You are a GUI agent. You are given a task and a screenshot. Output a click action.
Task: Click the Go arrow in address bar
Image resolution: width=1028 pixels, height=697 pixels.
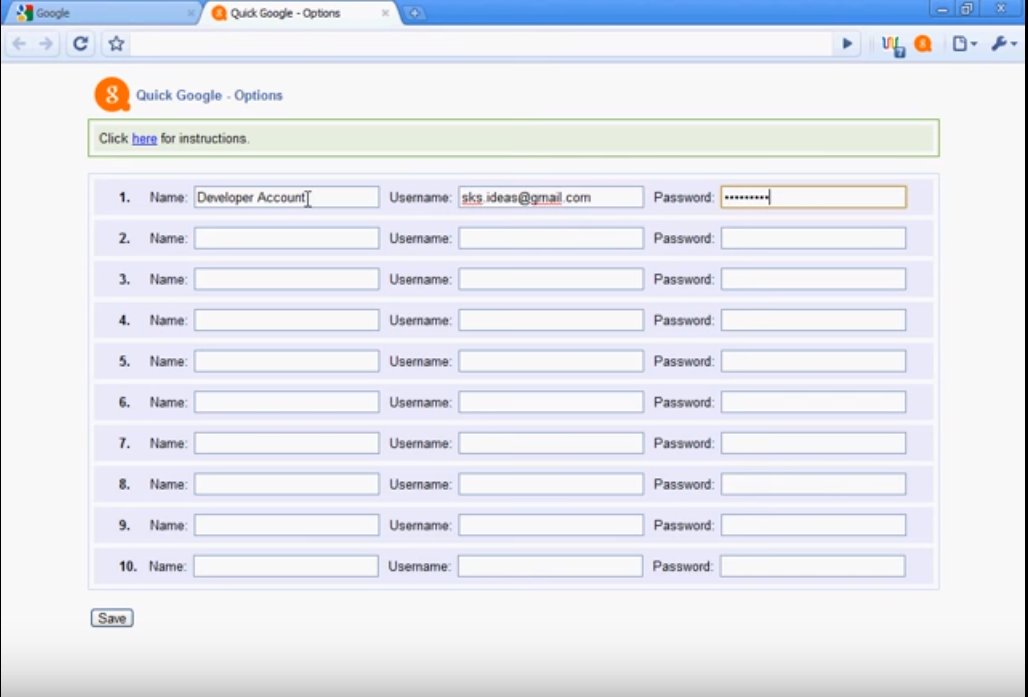click(848, 44)
